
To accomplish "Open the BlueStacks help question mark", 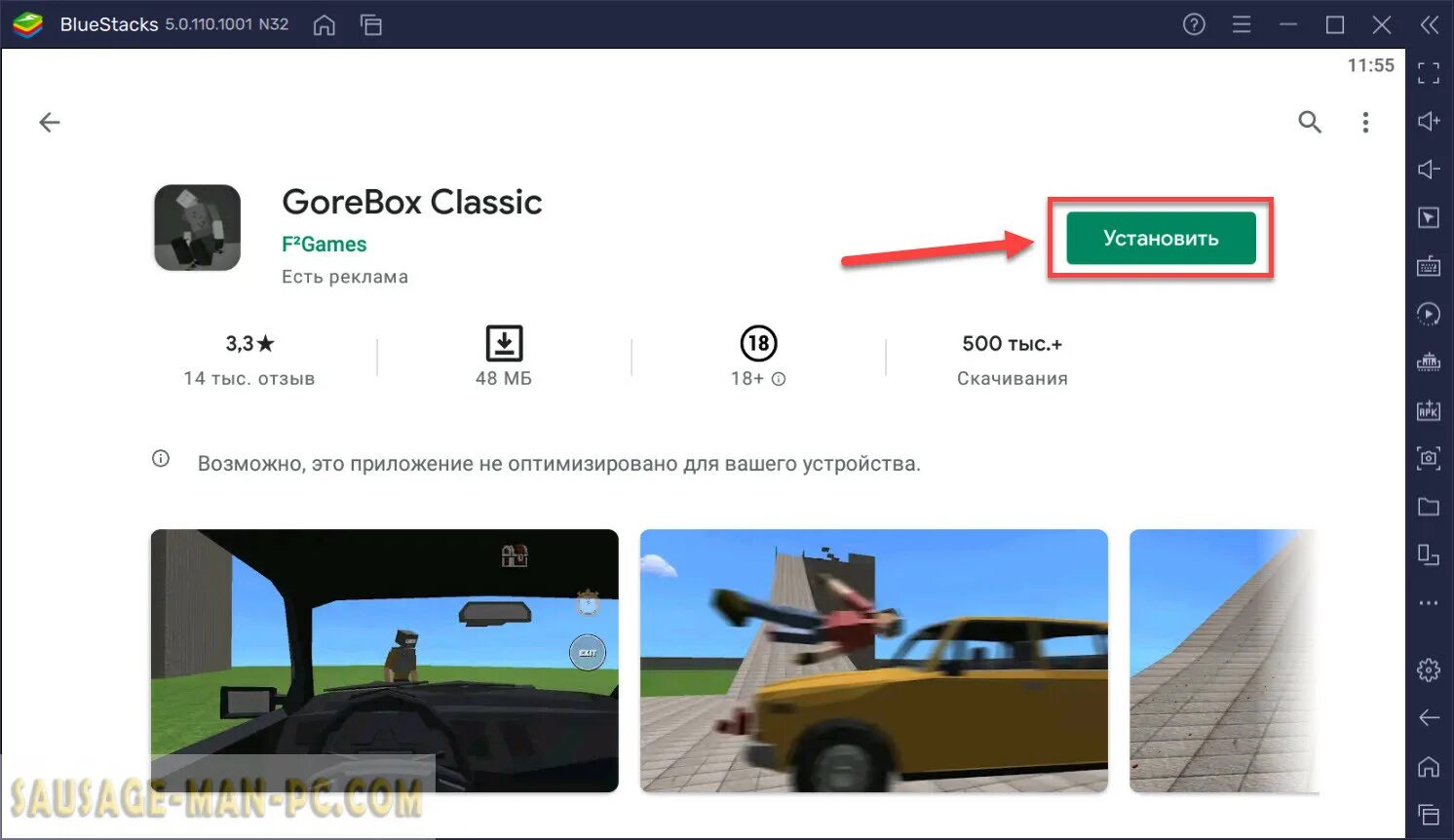I will (x=1194, y=24).
